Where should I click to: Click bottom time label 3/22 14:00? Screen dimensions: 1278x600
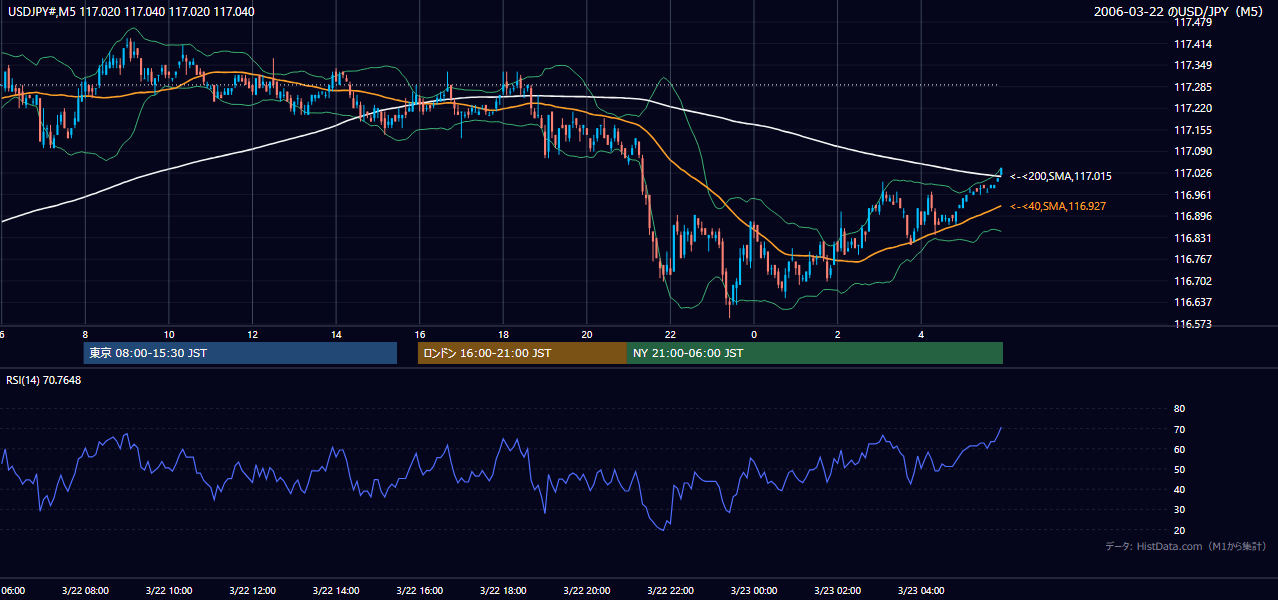(x=336, y=590)
